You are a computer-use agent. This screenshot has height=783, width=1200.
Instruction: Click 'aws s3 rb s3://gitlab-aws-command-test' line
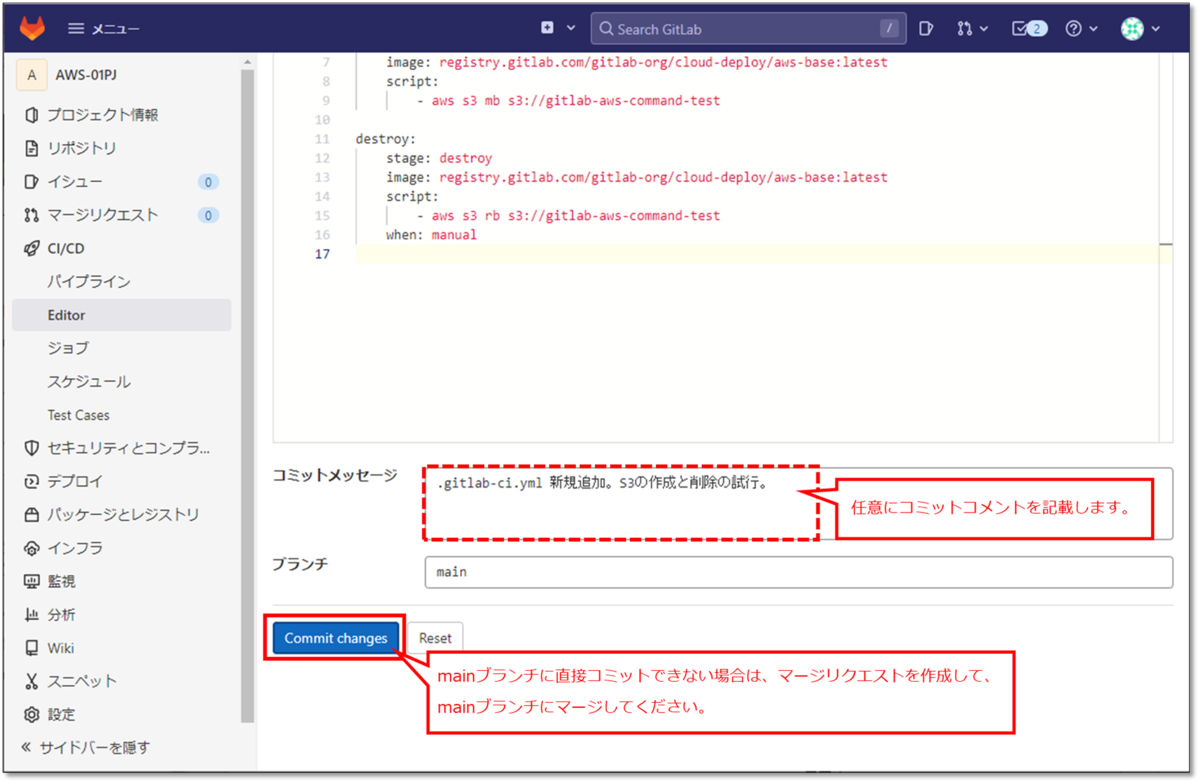[x=568, y=215]
